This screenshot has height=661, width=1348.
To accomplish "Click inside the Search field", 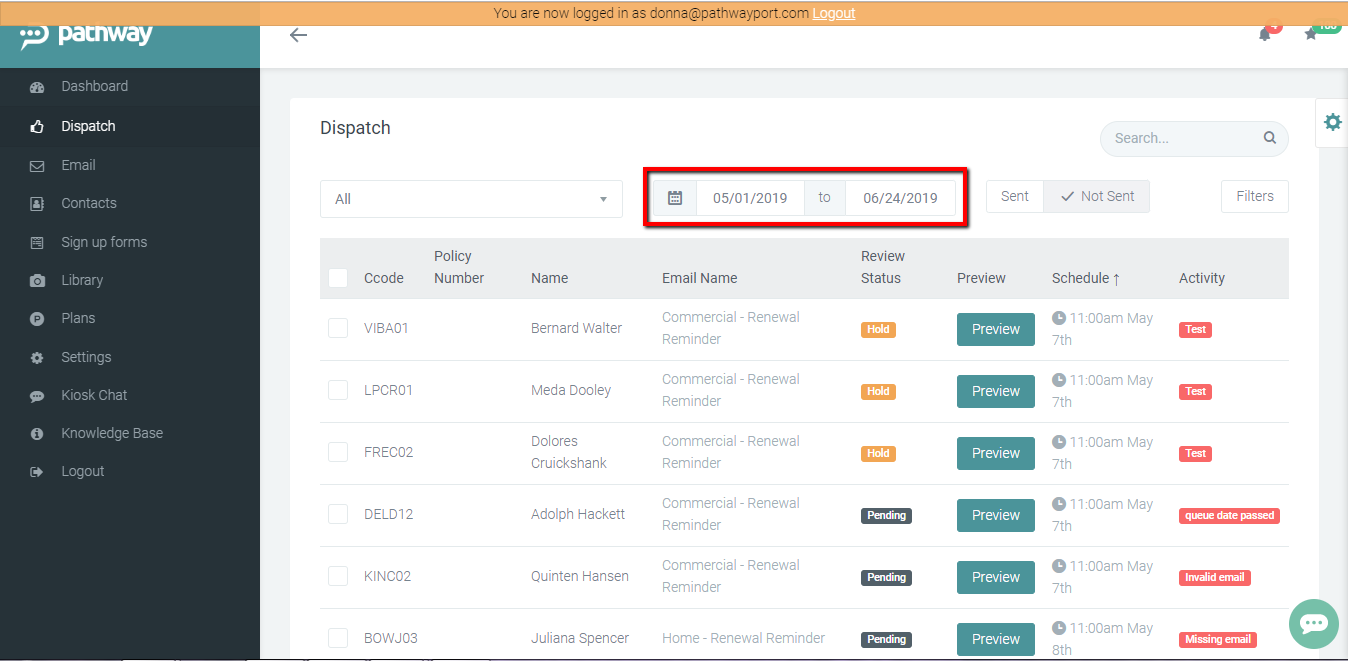I will 1180,138.
